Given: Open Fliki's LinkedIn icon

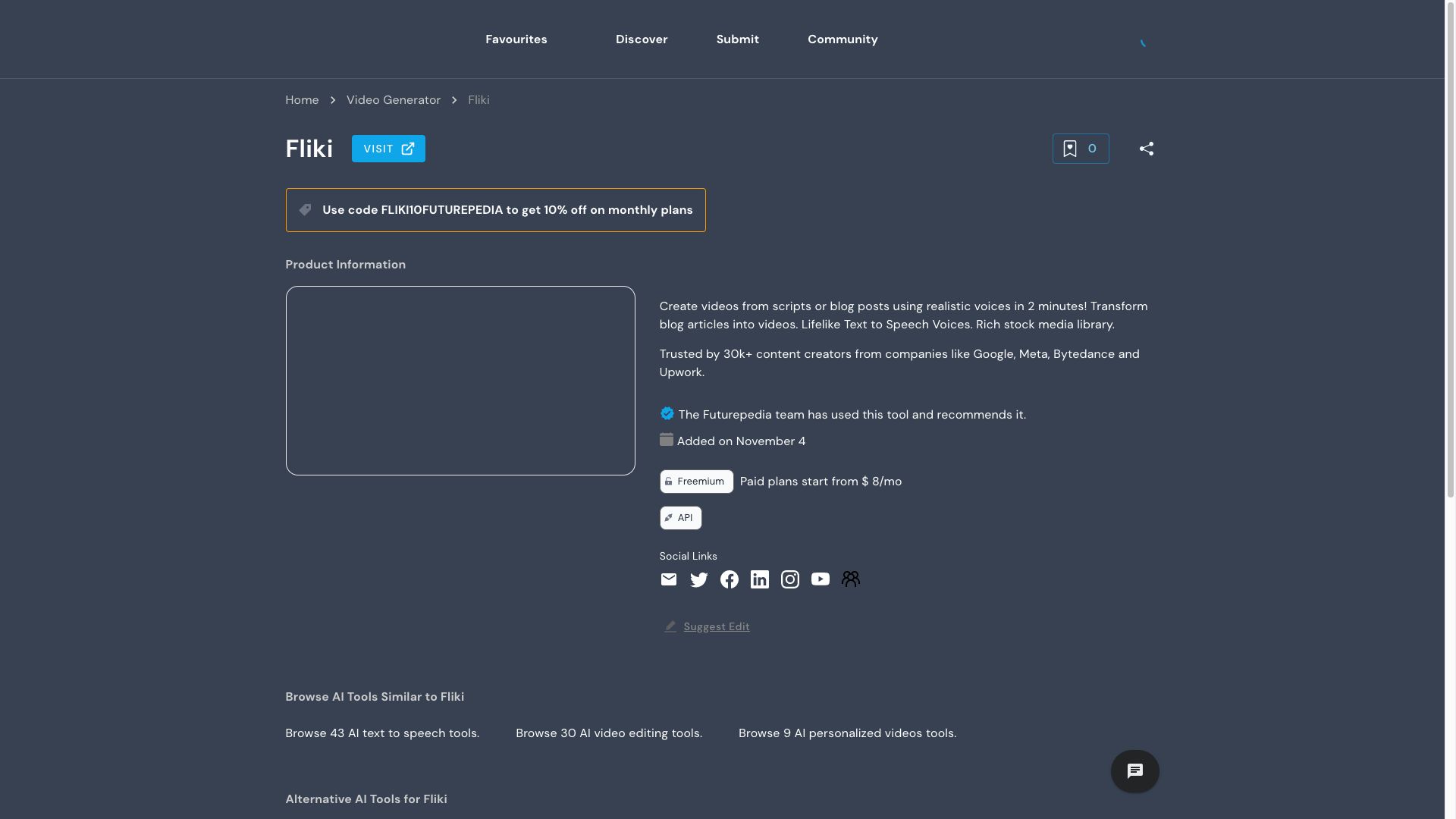Looking at the screenshot, I should [759, 579].
